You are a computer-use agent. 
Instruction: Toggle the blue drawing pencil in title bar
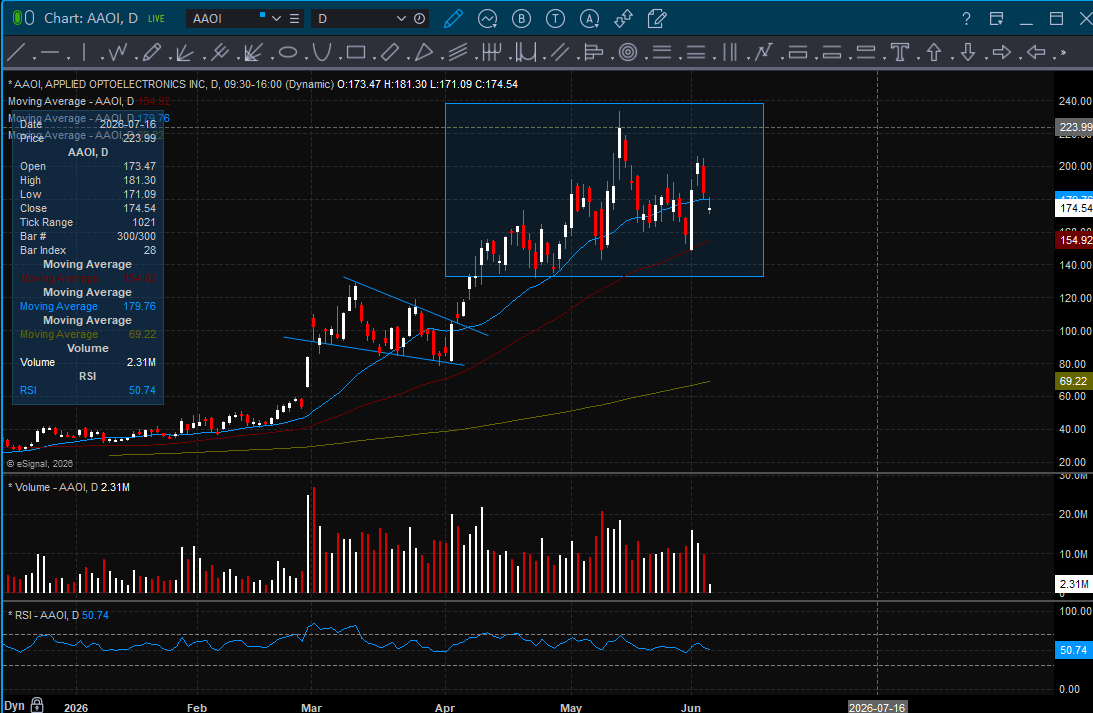tap(453, 19)
